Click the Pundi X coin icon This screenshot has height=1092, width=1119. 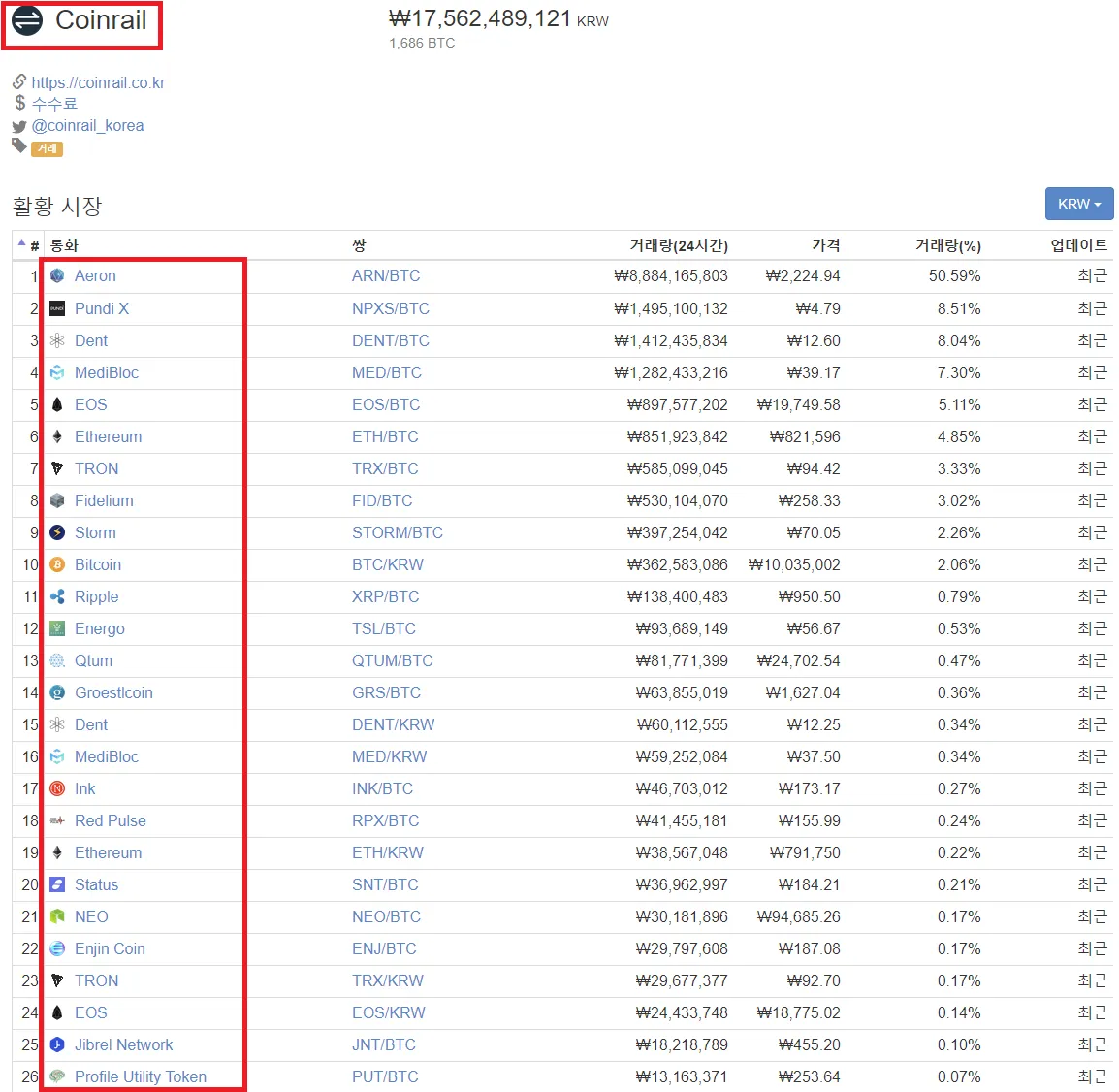[x=58, y=308]
